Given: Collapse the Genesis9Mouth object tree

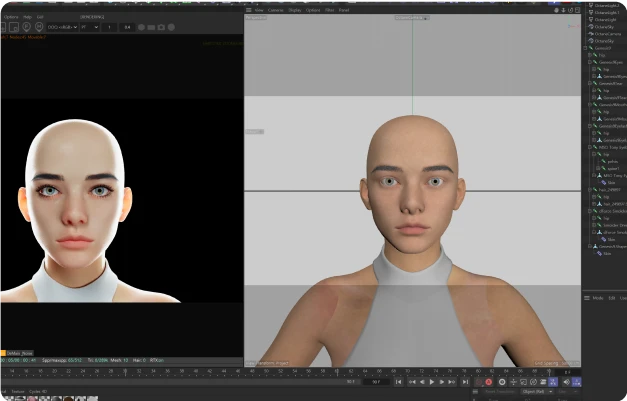Looking at the screenshot, I should [x=589, y=104].
